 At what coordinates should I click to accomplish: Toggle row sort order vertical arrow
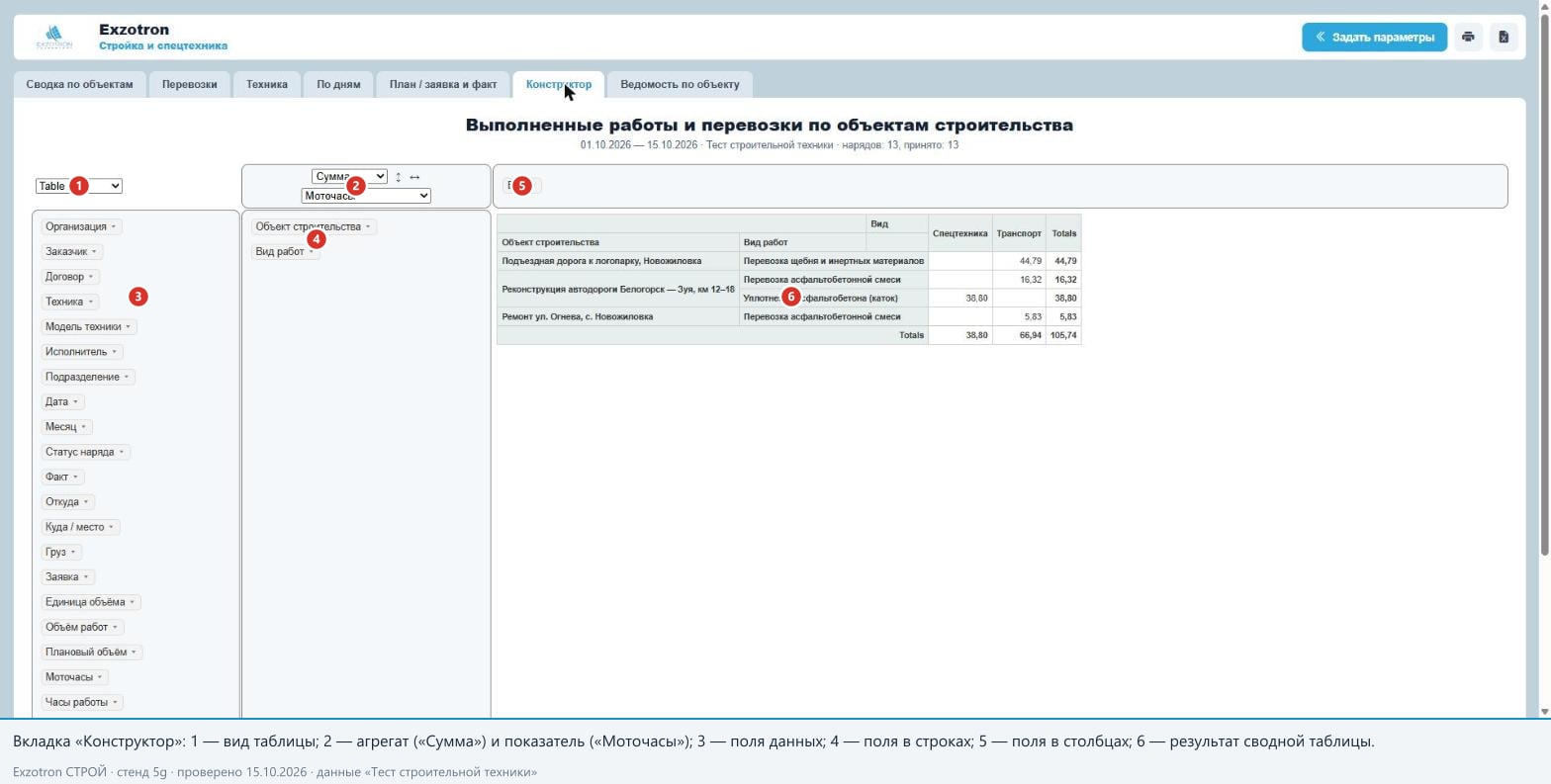[x=399, y=177]
